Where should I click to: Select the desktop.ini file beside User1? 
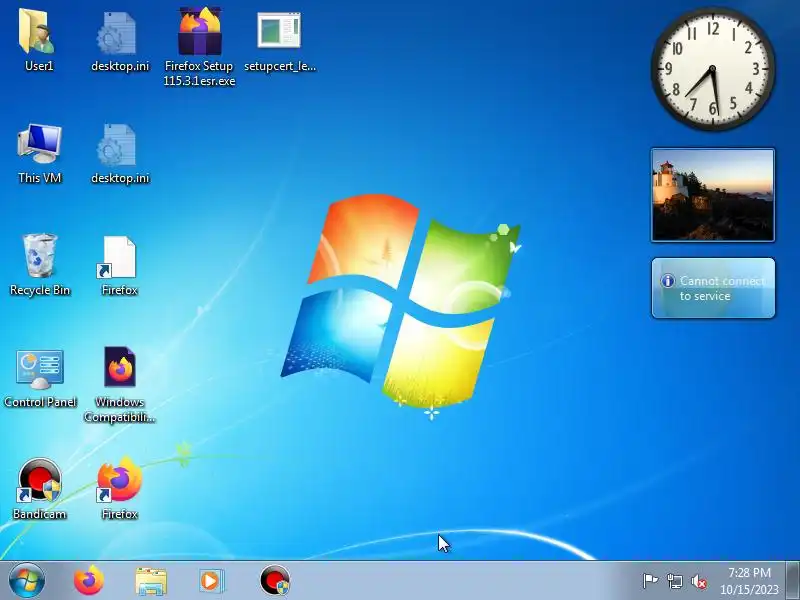pos(117,34)
